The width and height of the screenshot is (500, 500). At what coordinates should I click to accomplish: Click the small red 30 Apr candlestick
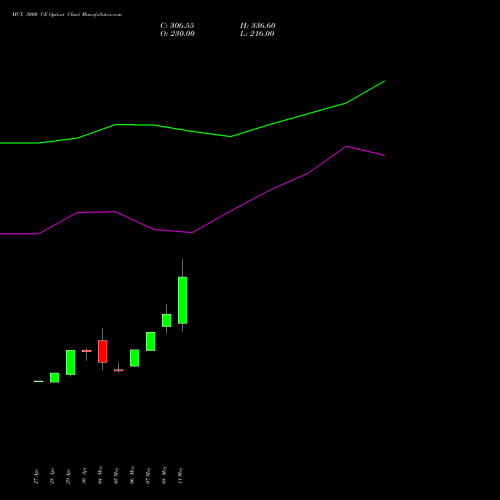(x=87, y=351)
